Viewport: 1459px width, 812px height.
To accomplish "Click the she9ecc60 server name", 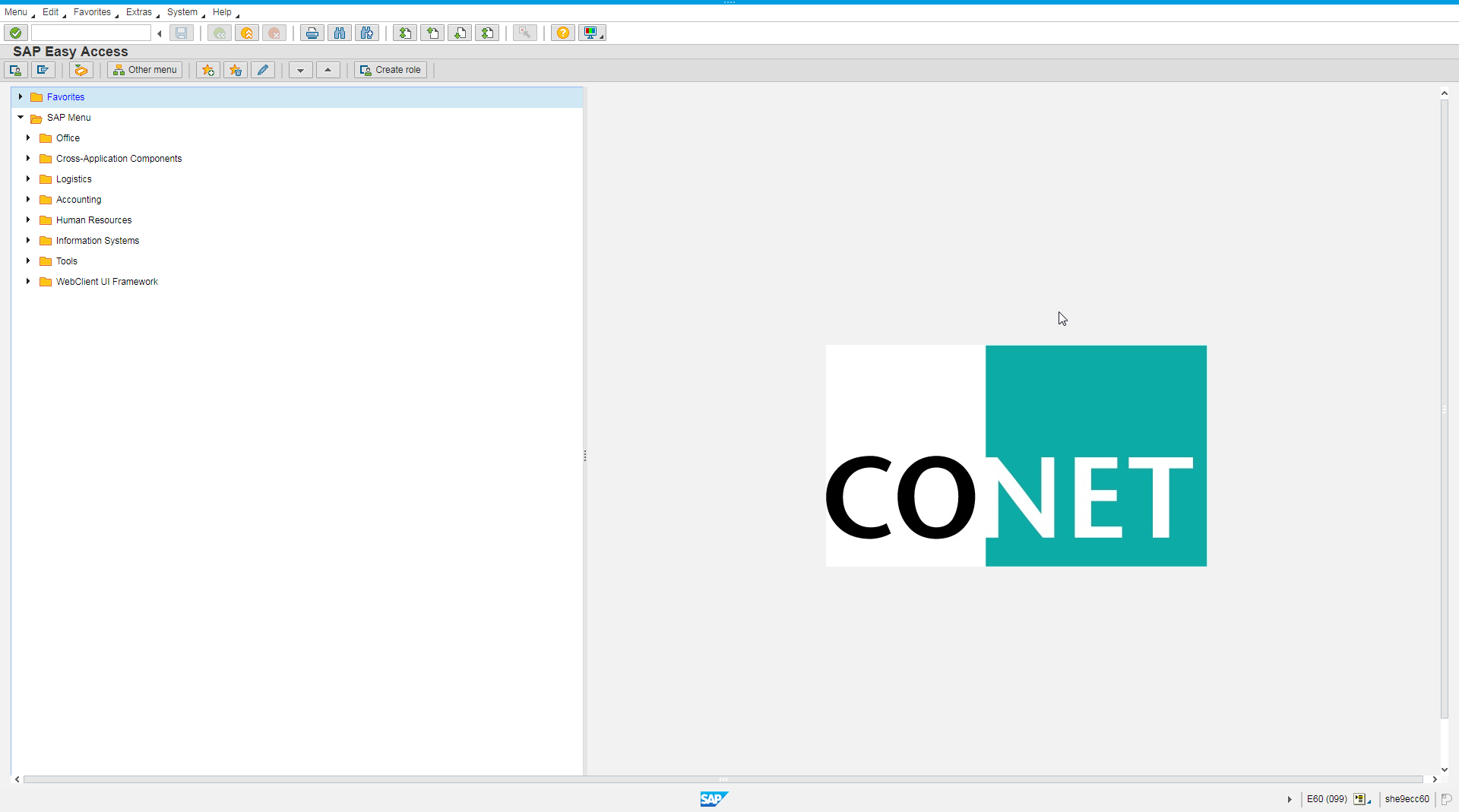I will coord(1407,799).
